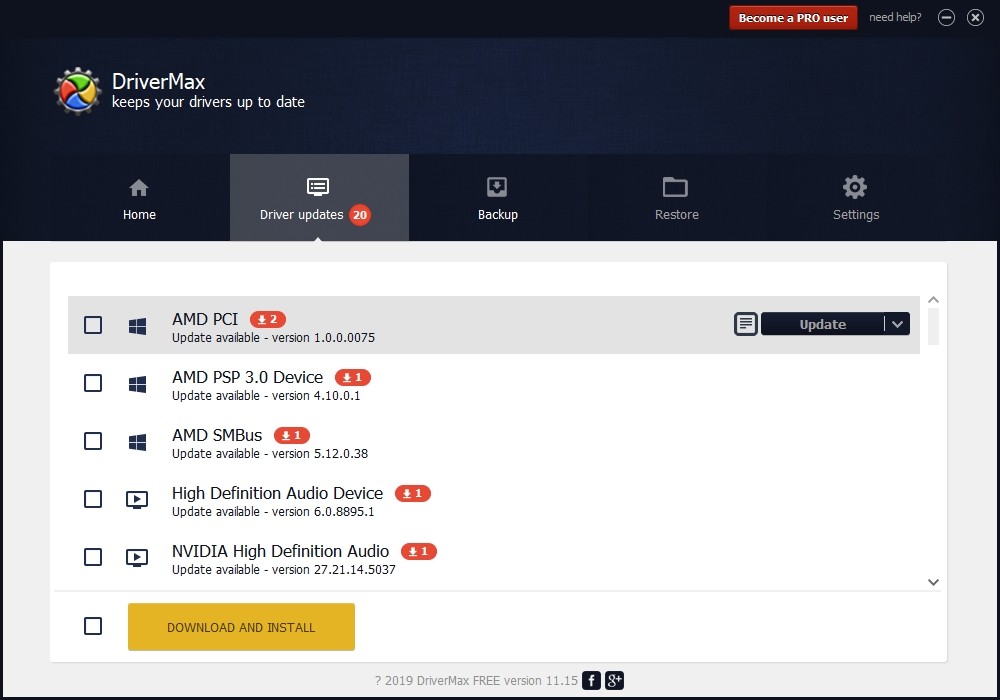This screenshot has width=1000, height=700.
Task: Click the DOWNLOAD AND INSTALL button
Action: [241, 627]
